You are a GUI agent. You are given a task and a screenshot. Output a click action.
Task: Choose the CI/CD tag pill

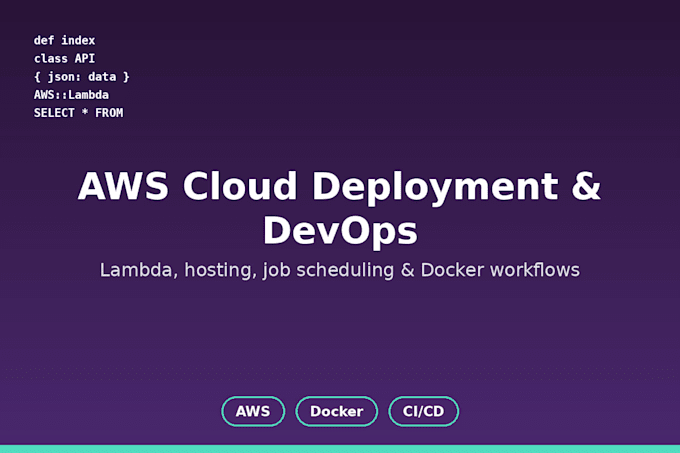[x=423, y=411]
